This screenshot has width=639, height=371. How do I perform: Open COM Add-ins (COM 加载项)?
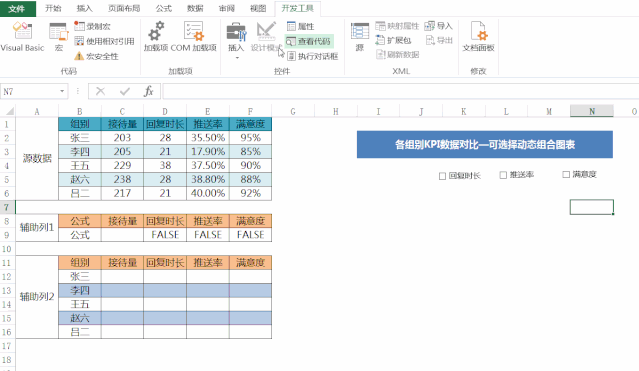(194, 37)
